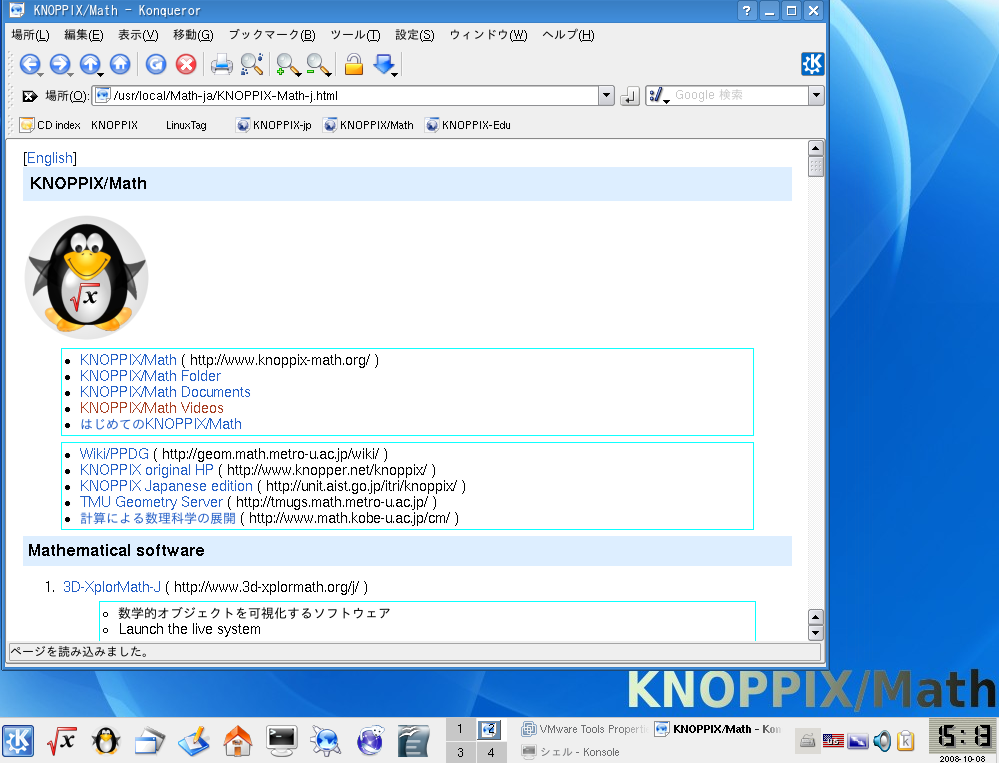The image size is (999, 763).
Task: Open the 設定(S) menu
Action: 415,35
